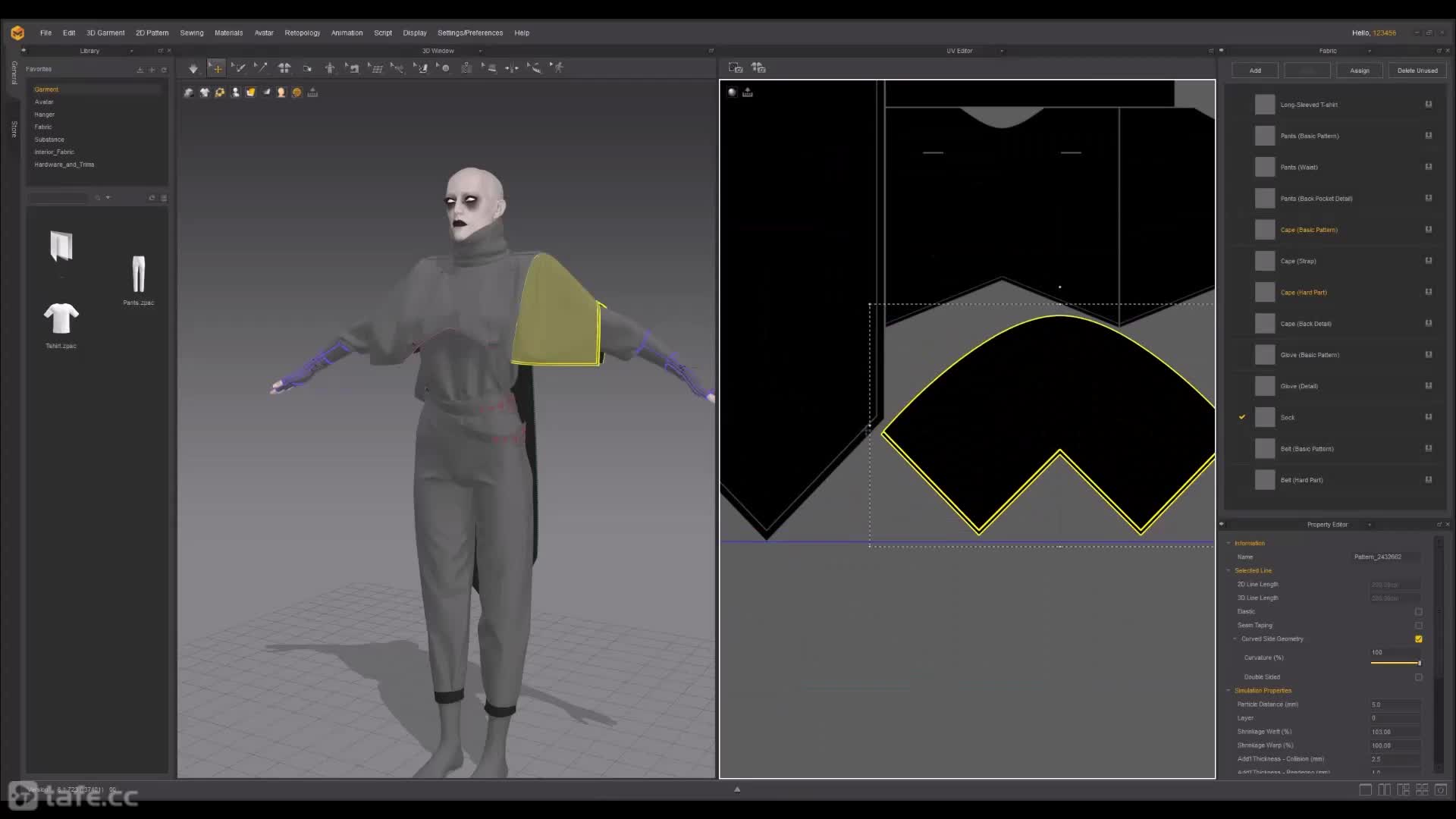
Task: Click the avatar head display icon
Action: (281, 93)
